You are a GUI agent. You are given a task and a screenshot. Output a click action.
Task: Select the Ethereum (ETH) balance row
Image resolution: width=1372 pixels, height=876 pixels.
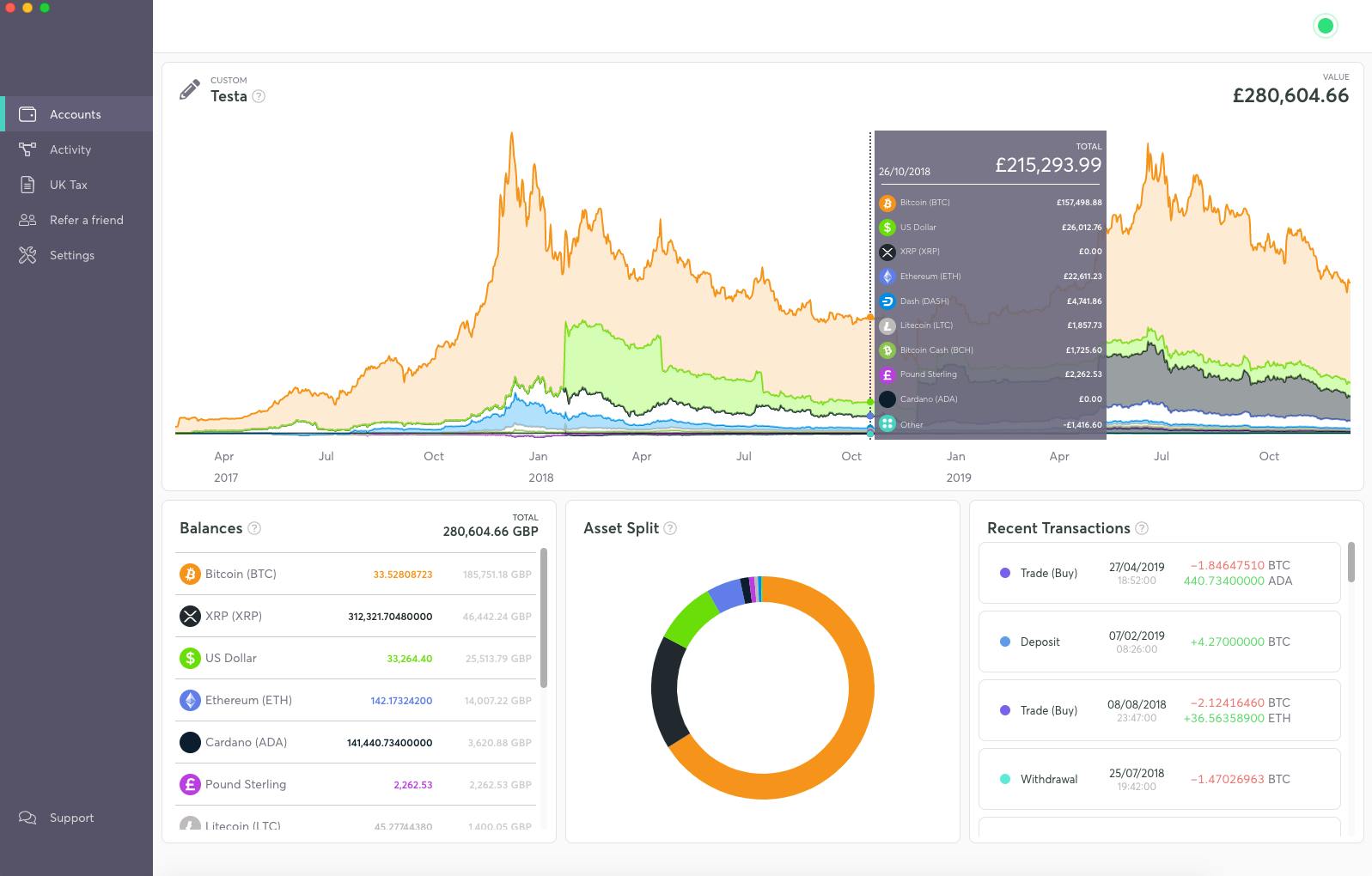tap(355, 700)
